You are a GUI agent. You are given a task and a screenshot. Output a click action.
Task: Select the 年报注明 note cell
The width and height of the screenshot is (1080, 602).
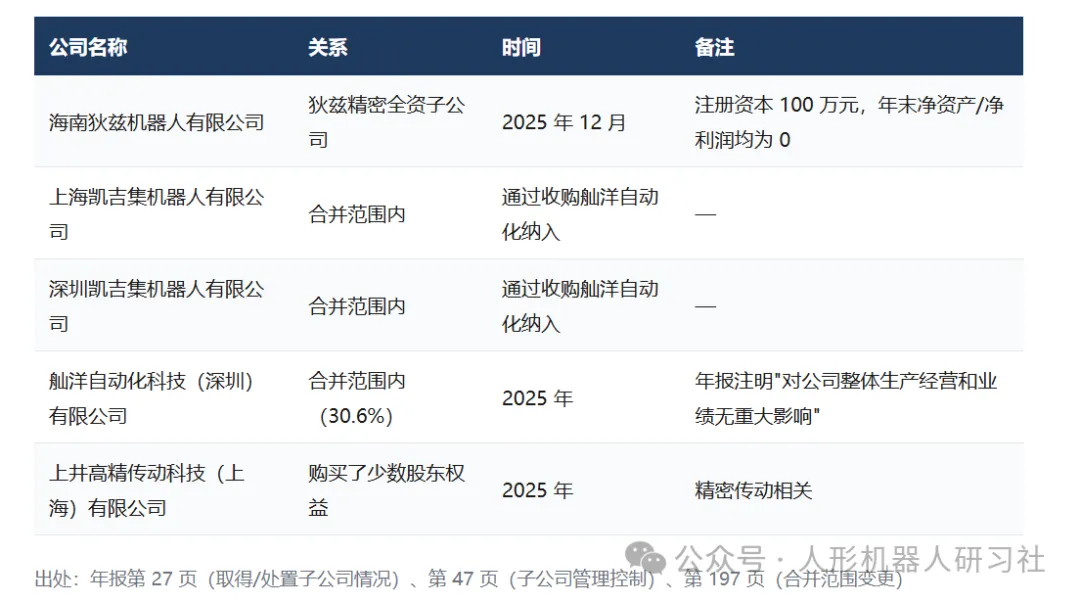846,398
